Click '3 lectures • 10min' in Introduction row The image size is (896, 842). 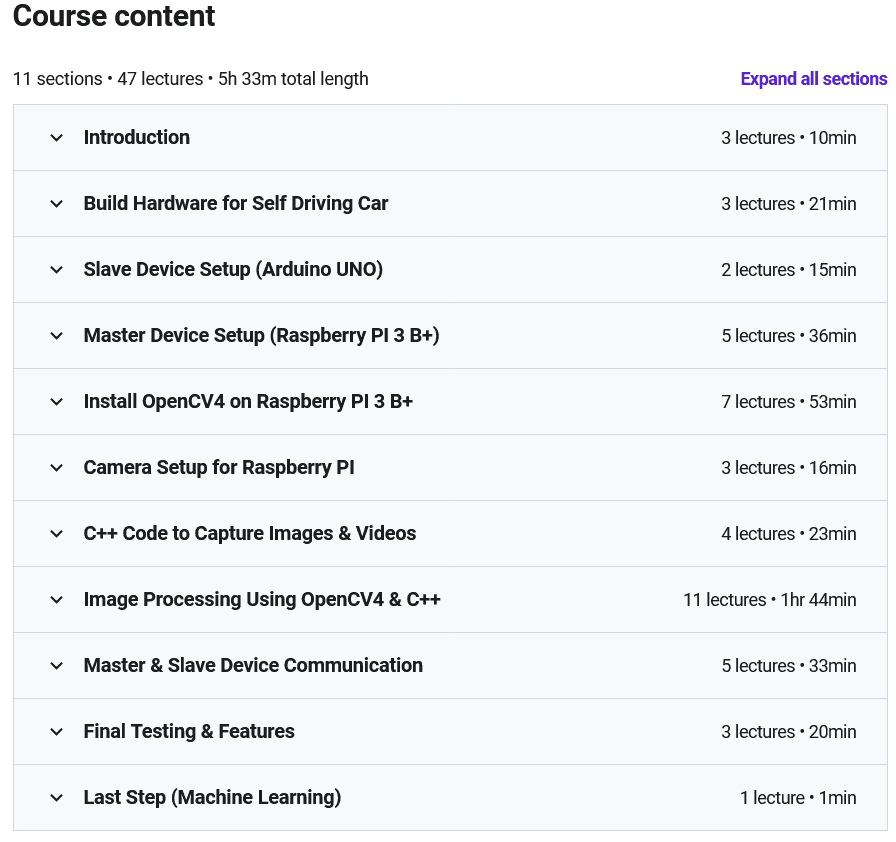pos(789,138)
